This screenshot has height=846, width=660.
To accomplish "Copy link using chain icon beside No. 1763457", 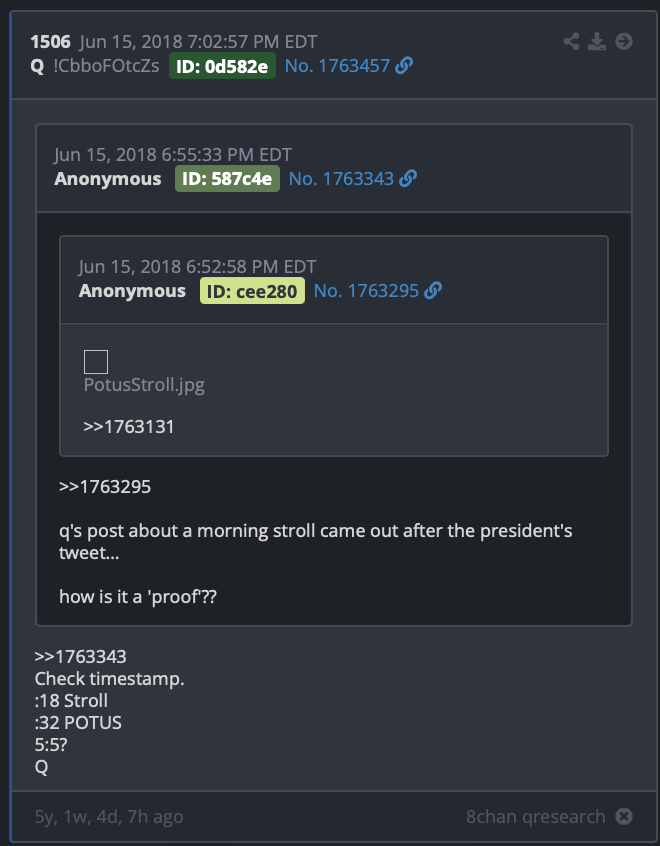I will (x=404, y=66).
